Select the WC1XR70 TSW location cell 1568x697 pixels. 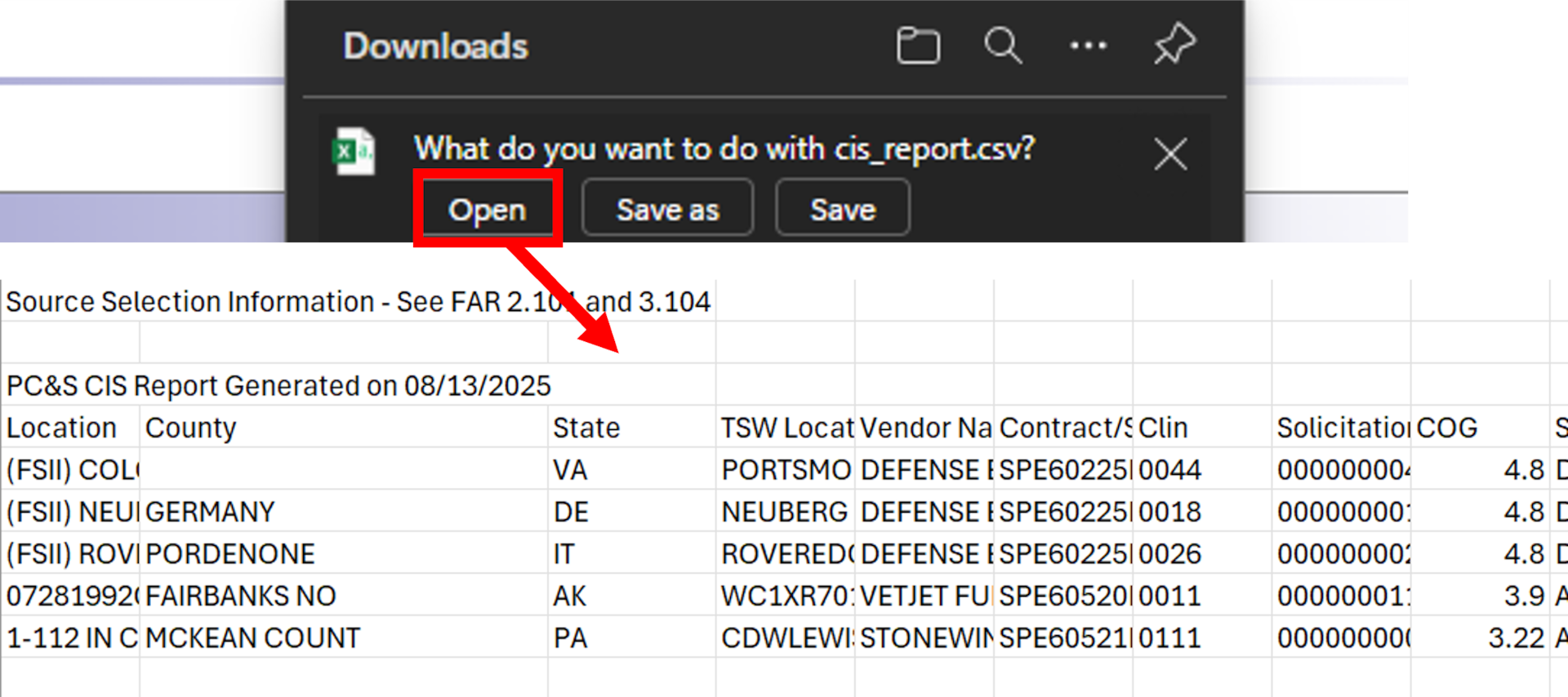point(786,595)
